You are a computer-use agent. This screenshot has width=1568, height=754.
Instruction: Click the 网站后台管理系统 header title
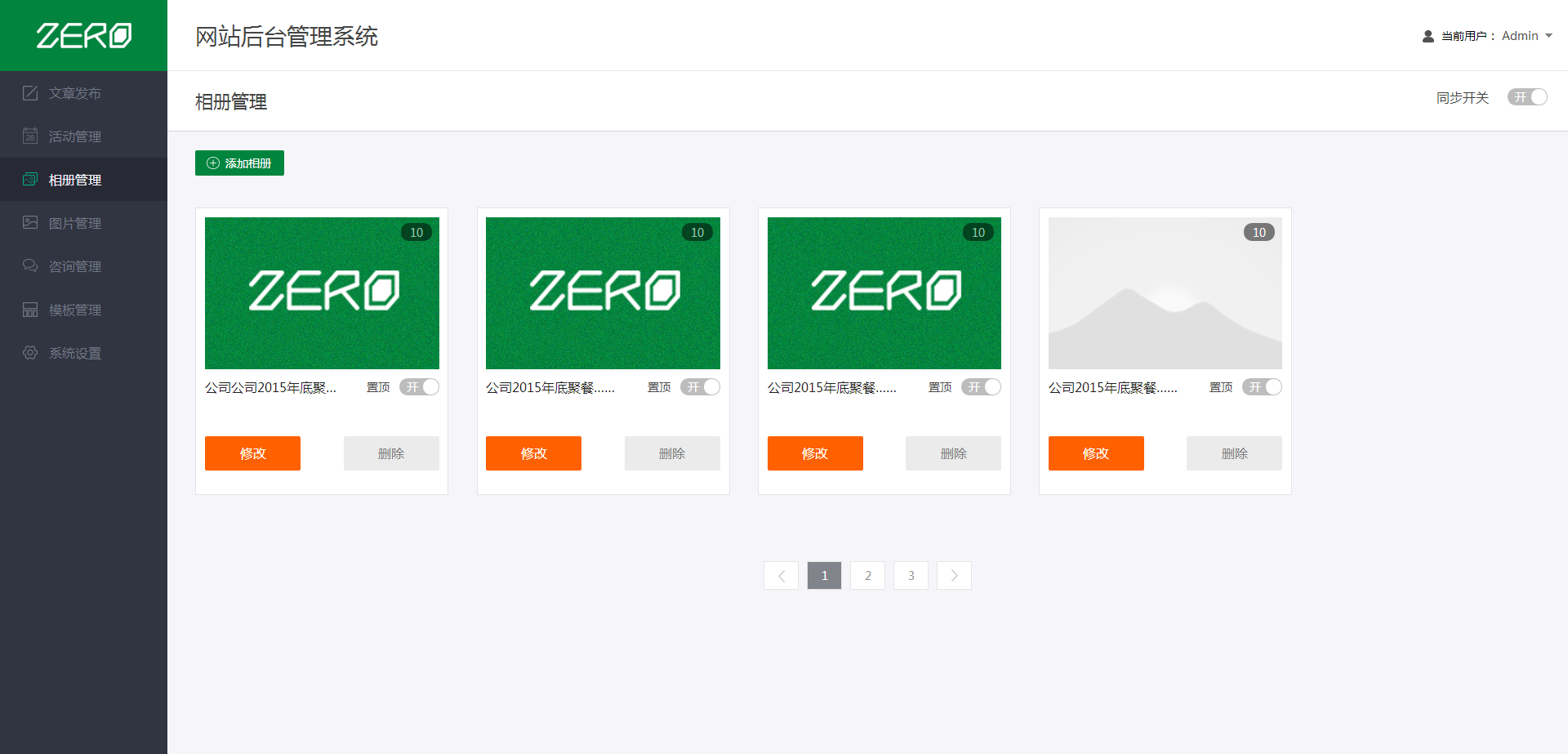(x=287, y=37)
